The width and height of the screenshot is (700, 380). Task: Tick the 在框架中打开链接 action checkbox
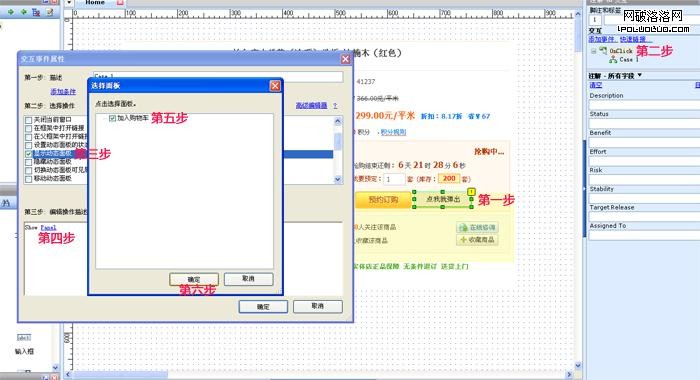[29, 129]
